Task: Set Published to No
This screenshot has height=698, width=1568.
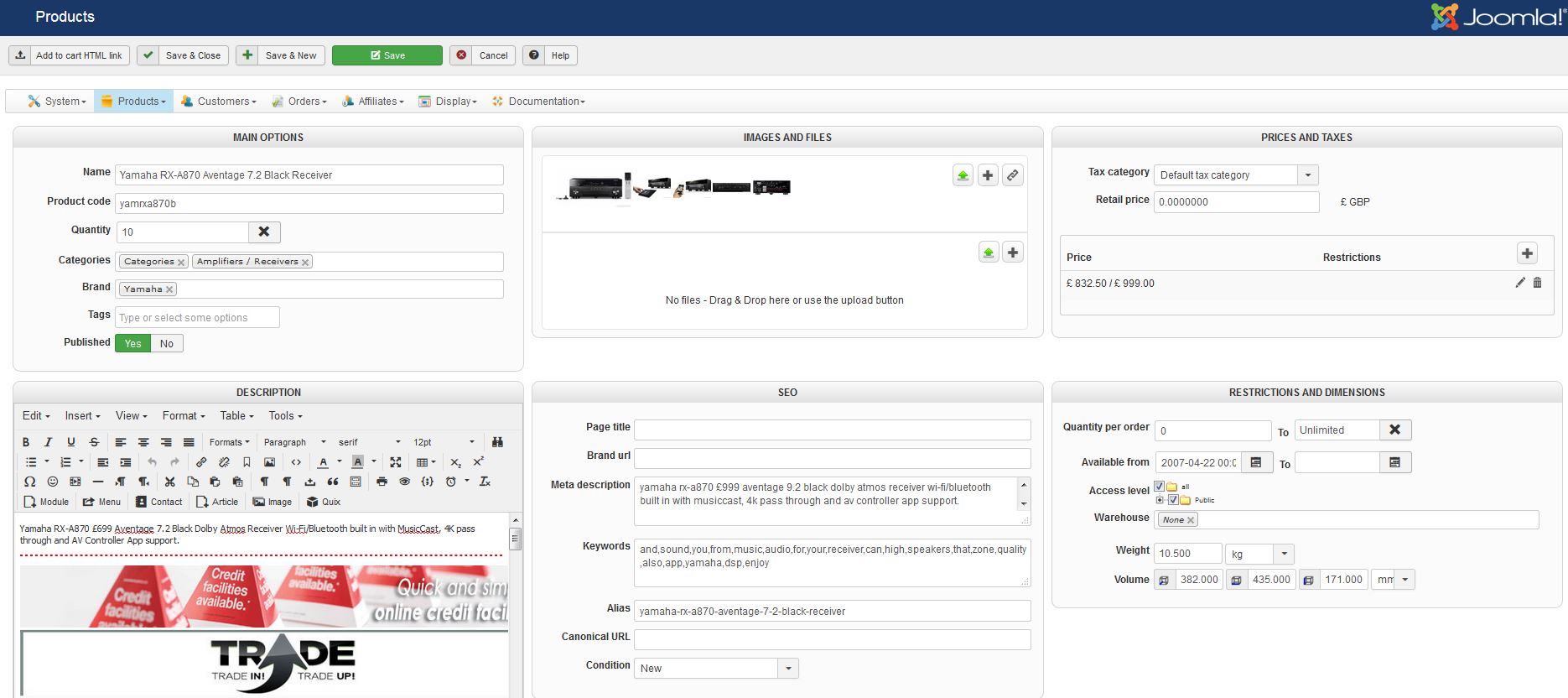Action: pyautogui.click(x=167, y=343)
